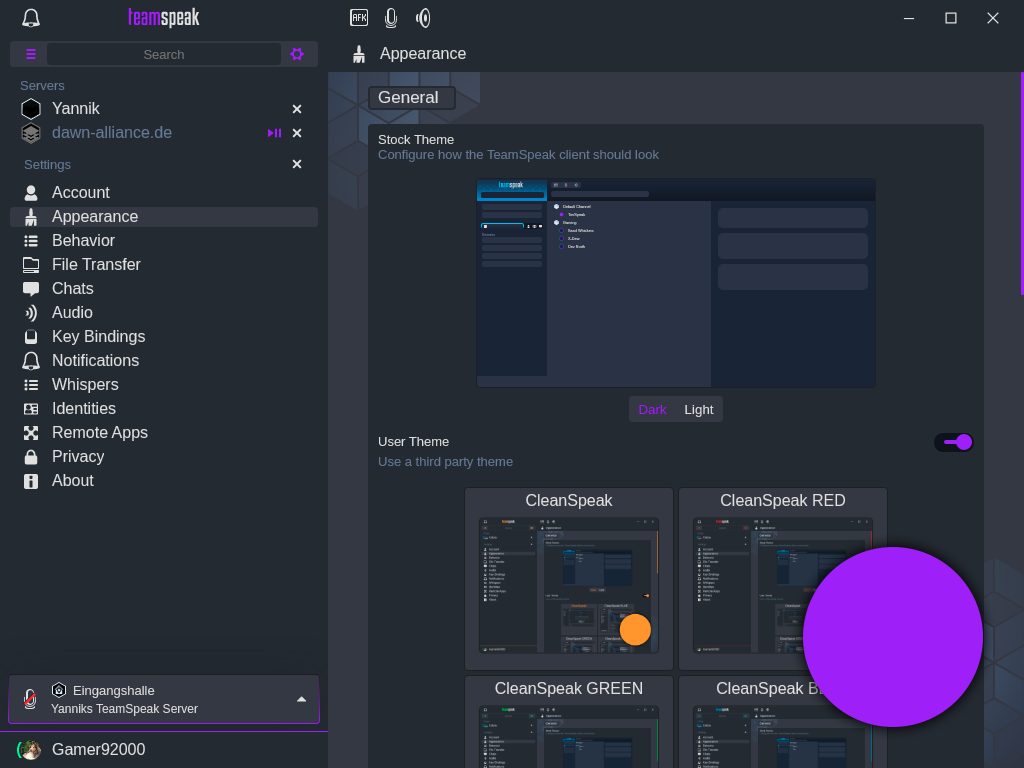The height and width of the screenshot is (768, 1024).
Task: Click the Remote Apps icon
Action: pos(31,433)
